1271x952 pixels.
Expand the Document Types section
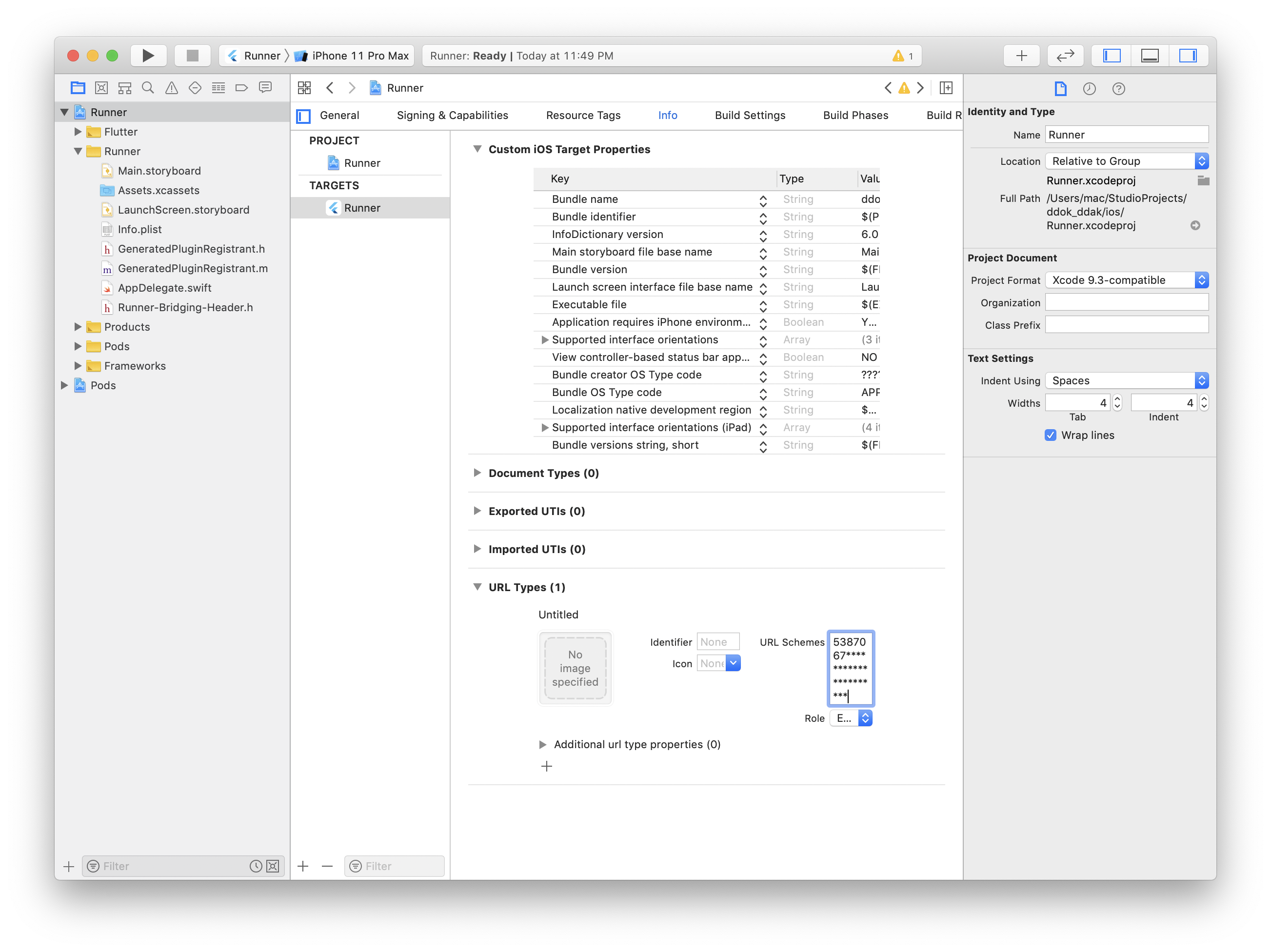477,473
